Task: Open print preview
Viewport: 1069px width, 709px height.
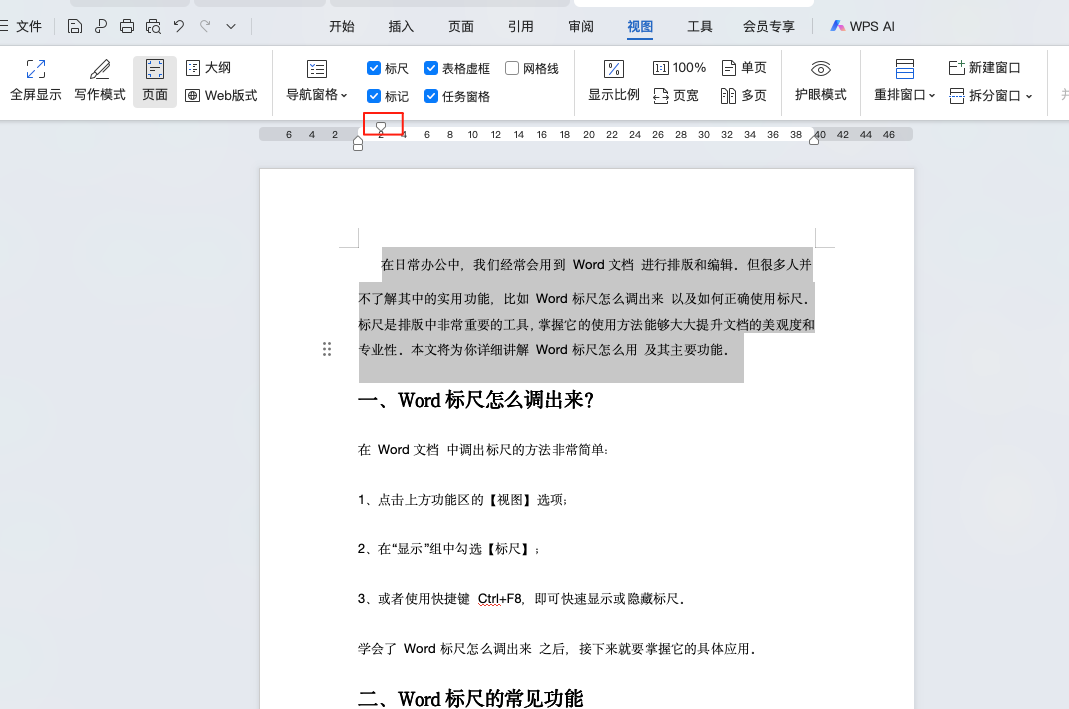Action: pyautogui.click(x=152, y=26)
